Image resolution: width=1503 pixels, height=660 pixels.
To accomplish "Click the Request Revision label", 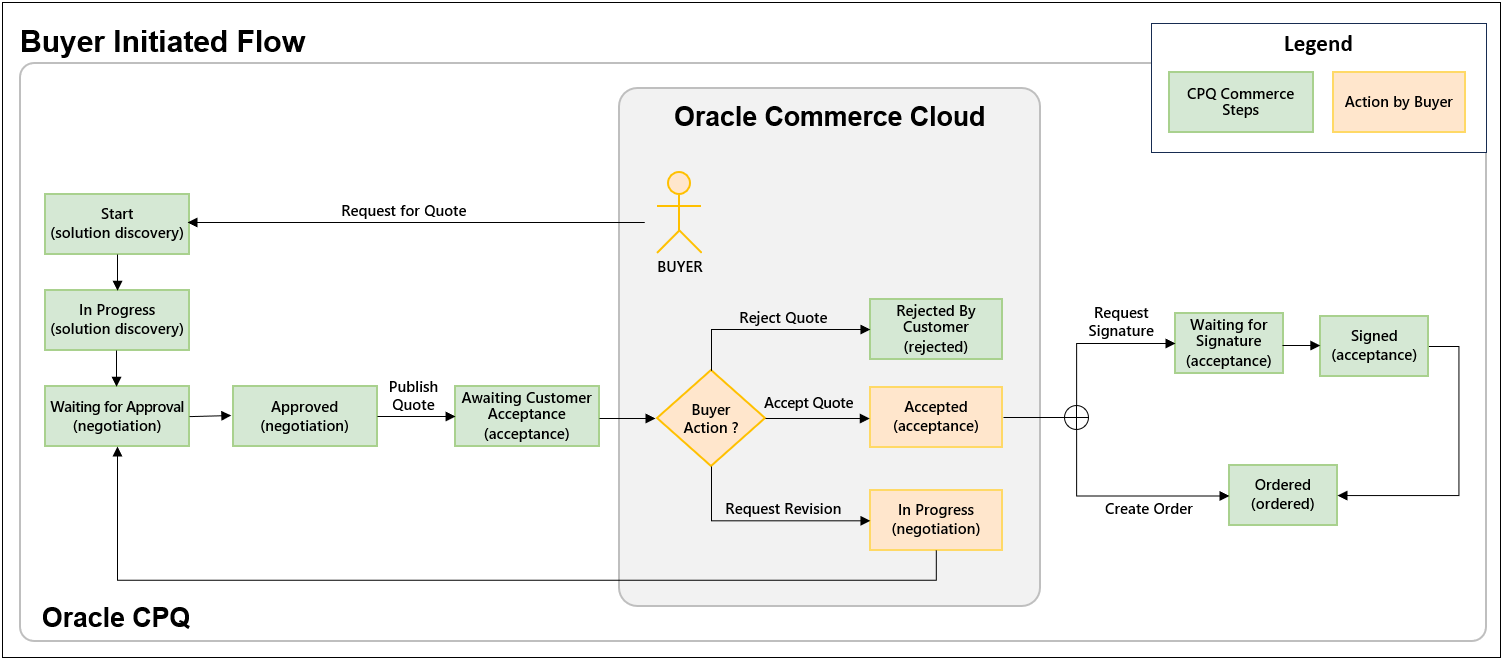I will pyautogui.click(x=783, y=509).
